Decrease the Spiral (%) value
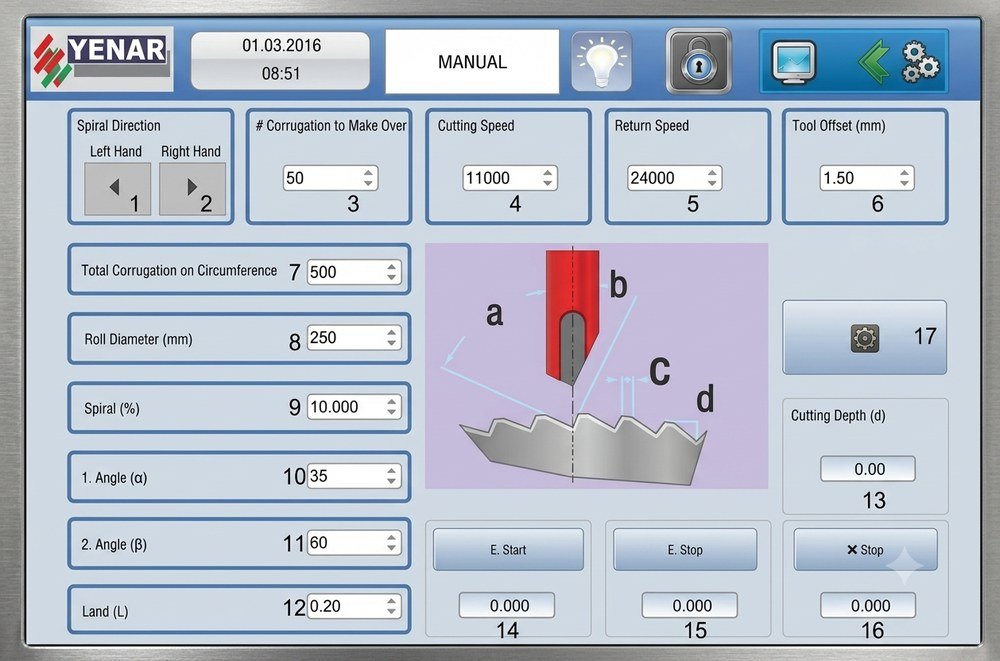 [392, 412]
